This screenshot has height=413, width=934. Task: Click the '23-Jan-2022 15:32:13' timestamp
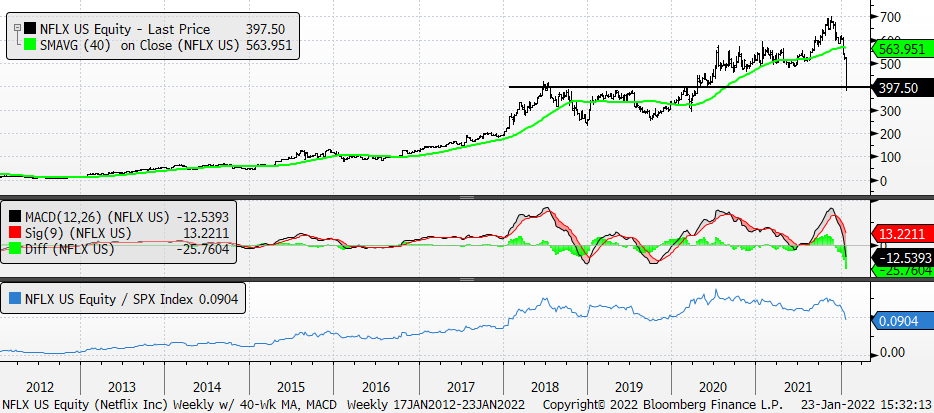pos(867,405)
